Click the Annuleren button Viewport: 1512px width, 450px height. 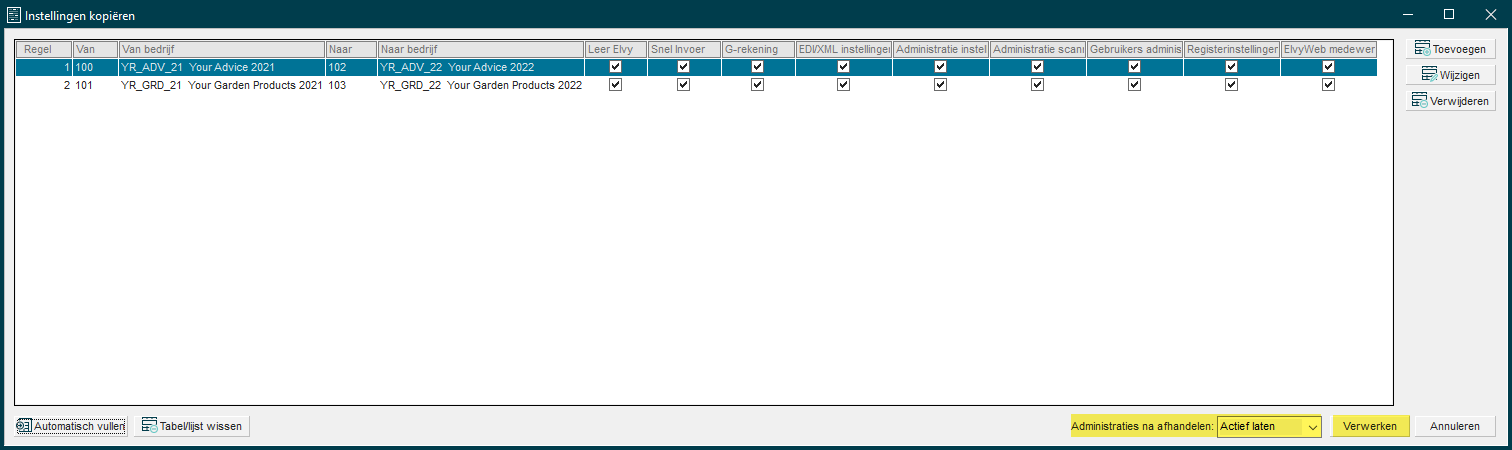(1455, 426)
